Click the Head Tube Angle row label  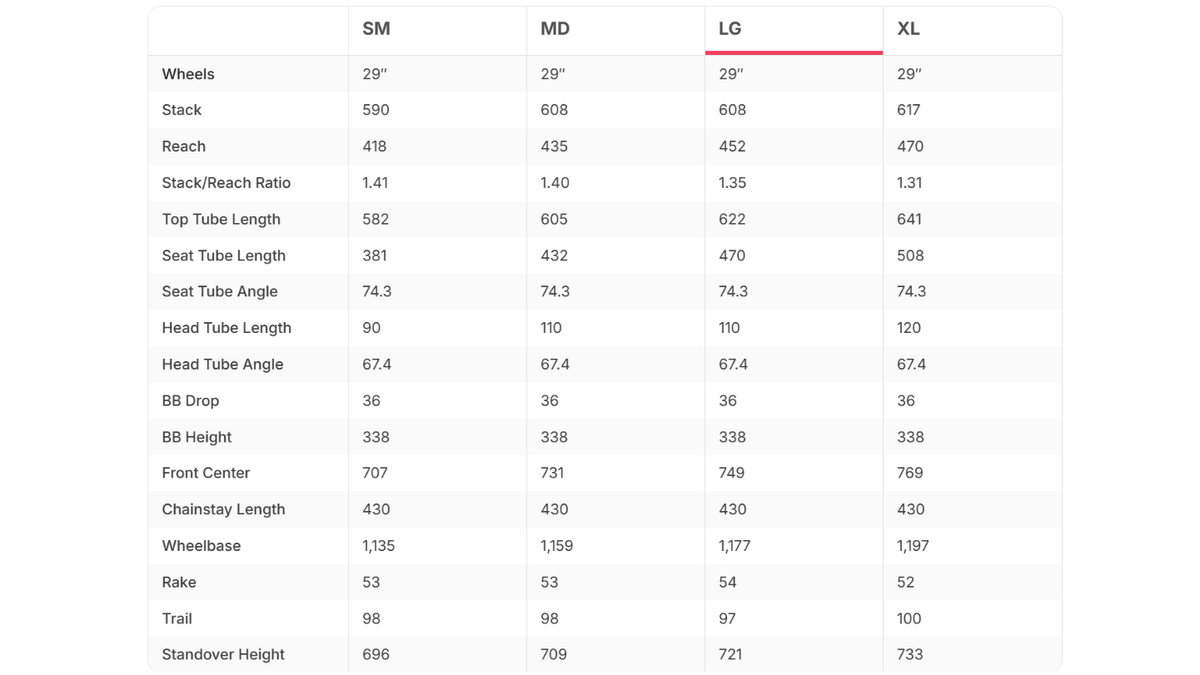[223, 364]
